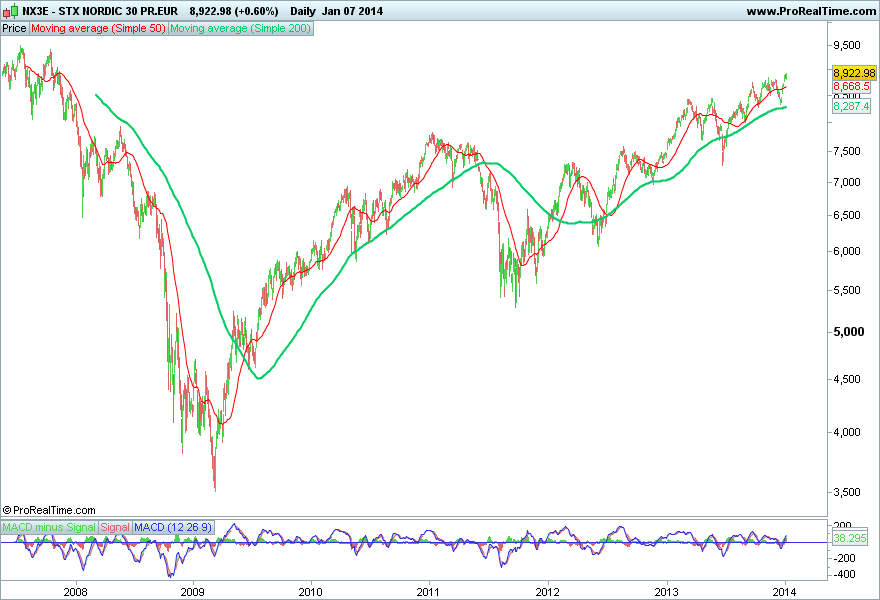Click the 2011 time axis label

click(x=429, y=592)
